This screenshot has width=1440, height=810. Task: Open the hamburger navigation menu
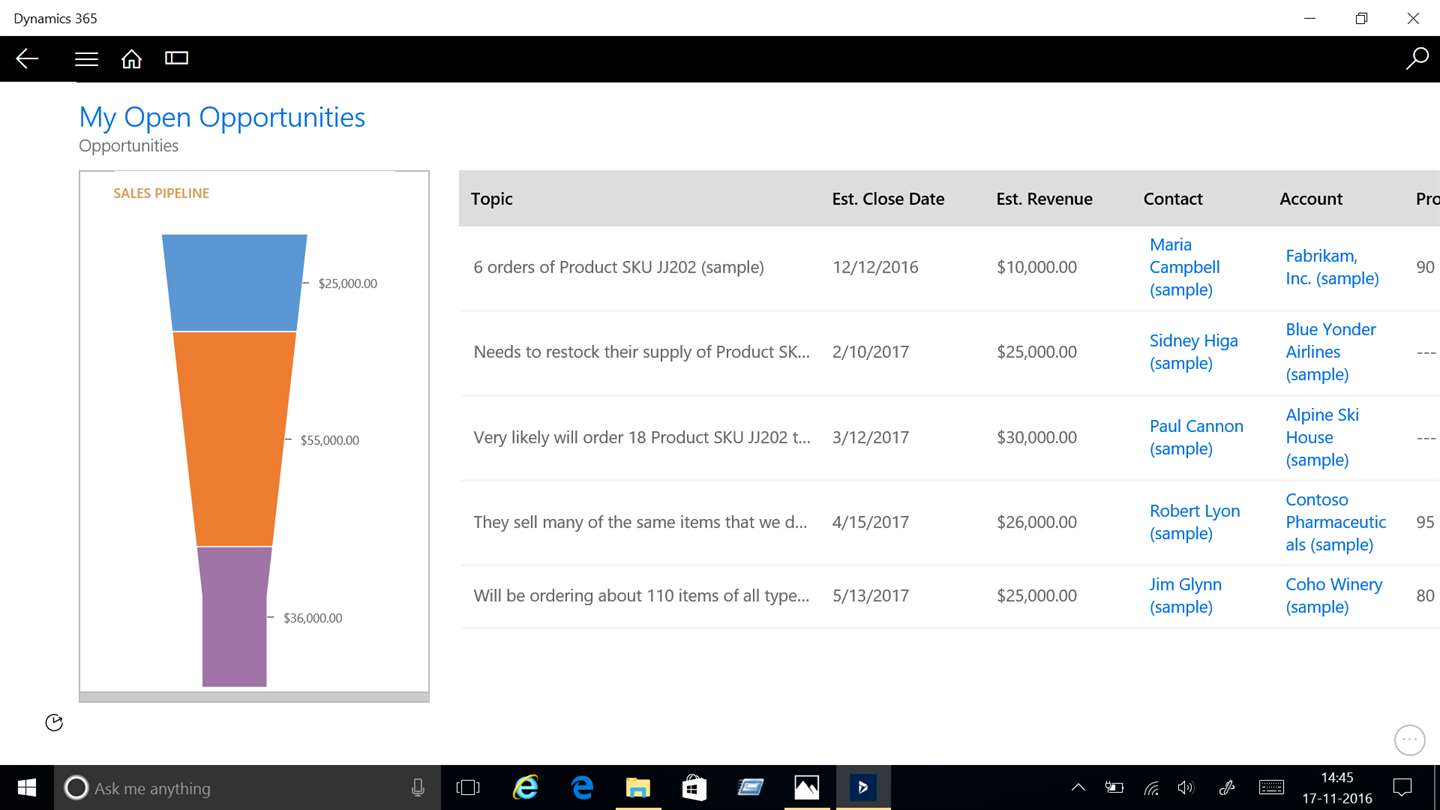click(x=87, y=59)
